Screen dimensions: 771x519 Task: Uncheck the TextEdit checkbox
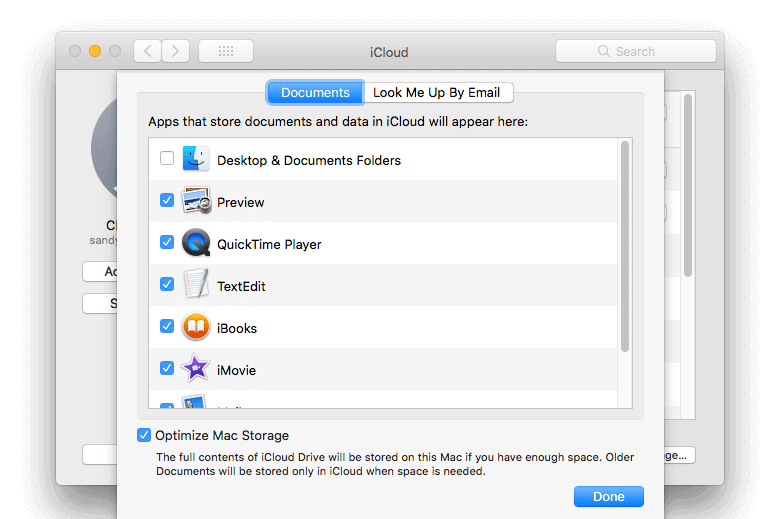pos(167,284)
